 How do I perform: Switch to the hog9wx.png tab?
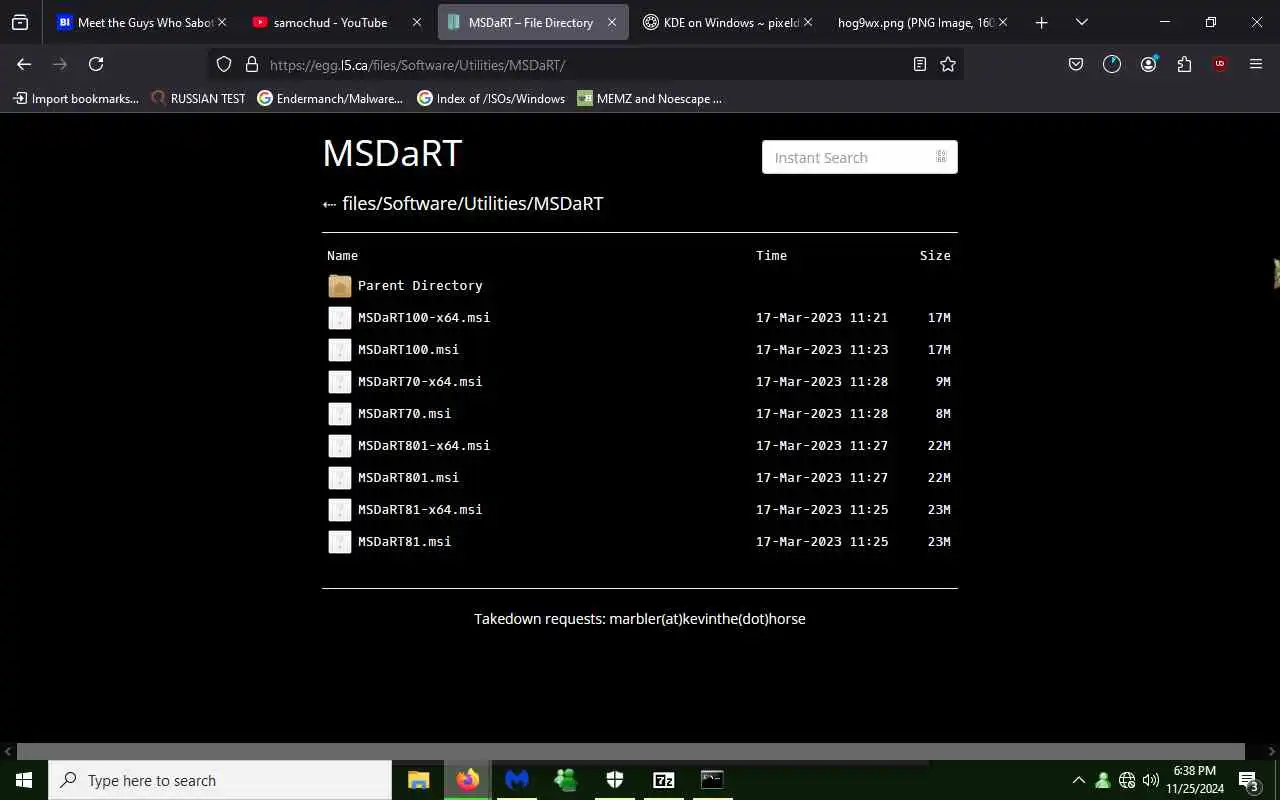coord(924,22)
